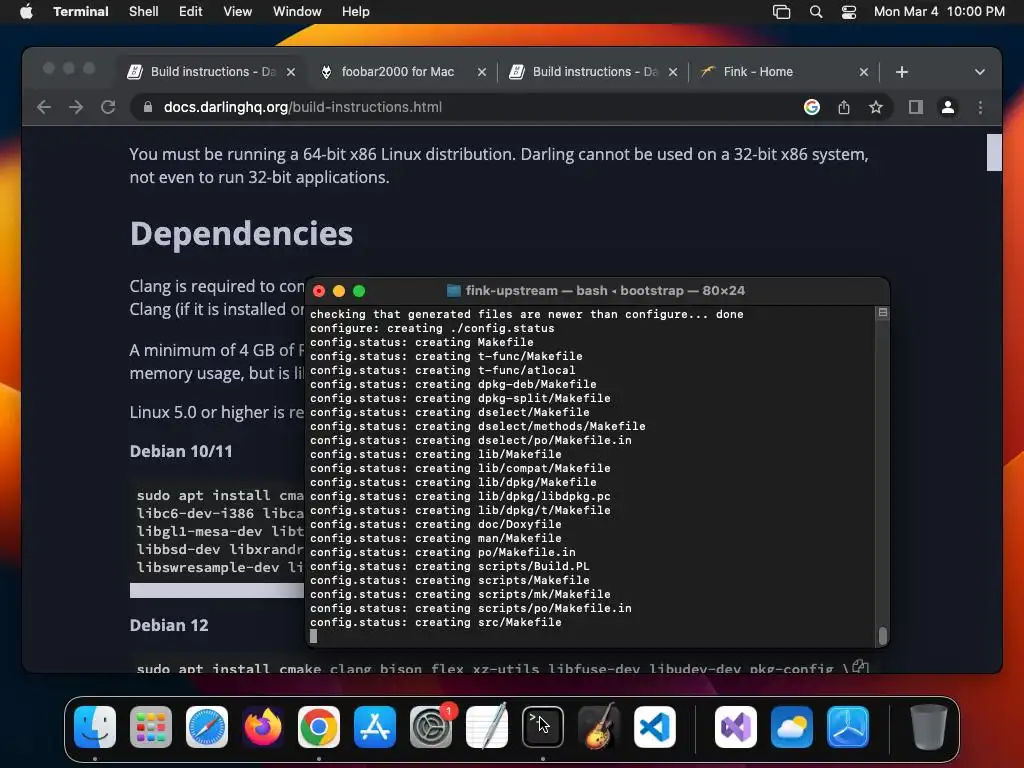
Task: Click the date and time in menu bar
Action: coord(939,11)
